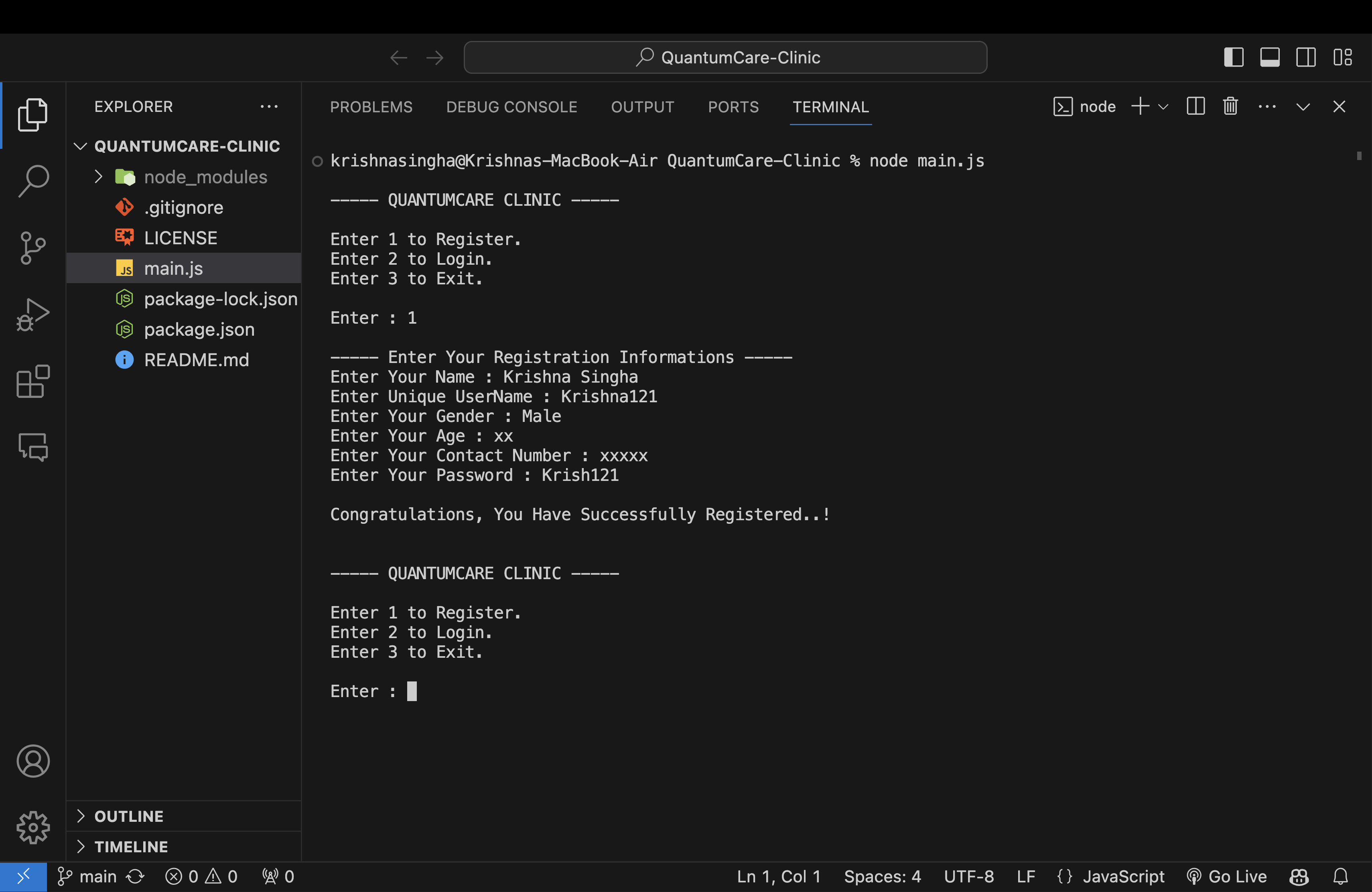Click the Accounts icon in activity bar

[x=33, y=760]
